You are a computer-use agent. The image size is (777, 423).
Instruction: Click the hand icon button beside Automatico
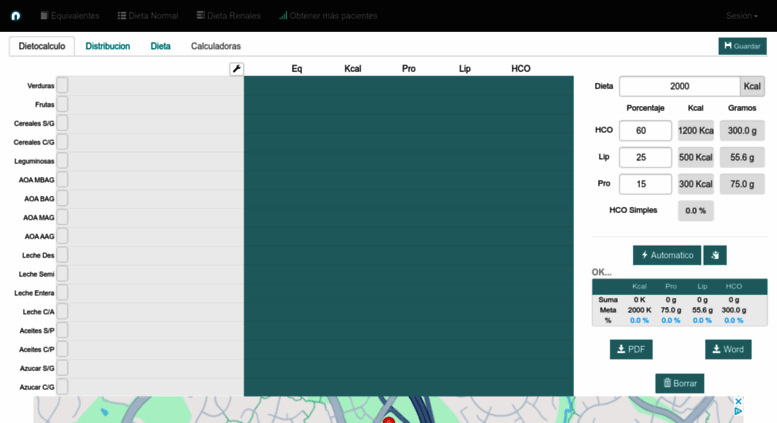click(715, 255)
